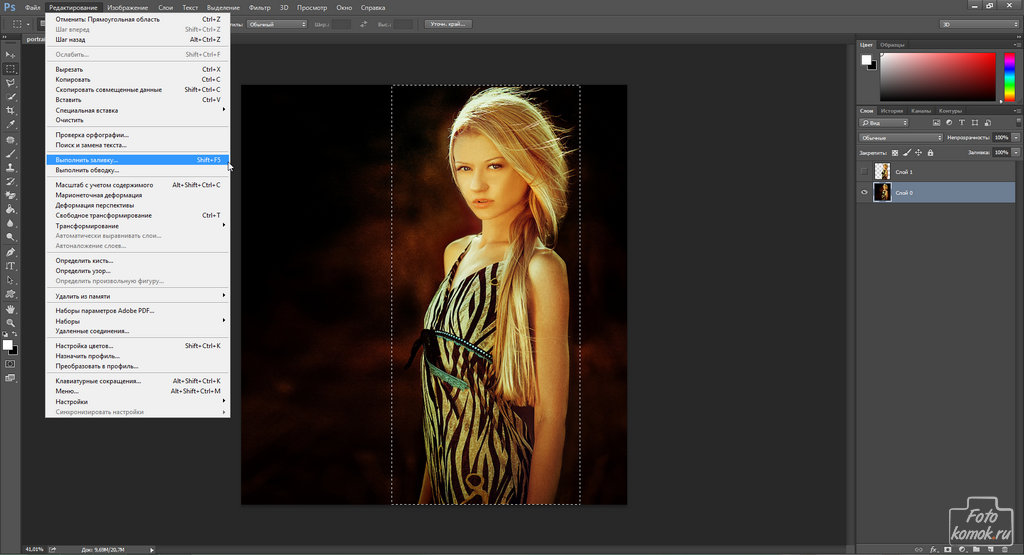Screen dimensions: 1024x555
Task: Click the 'Уточн. край...' button
Action: tap(448, 23)
